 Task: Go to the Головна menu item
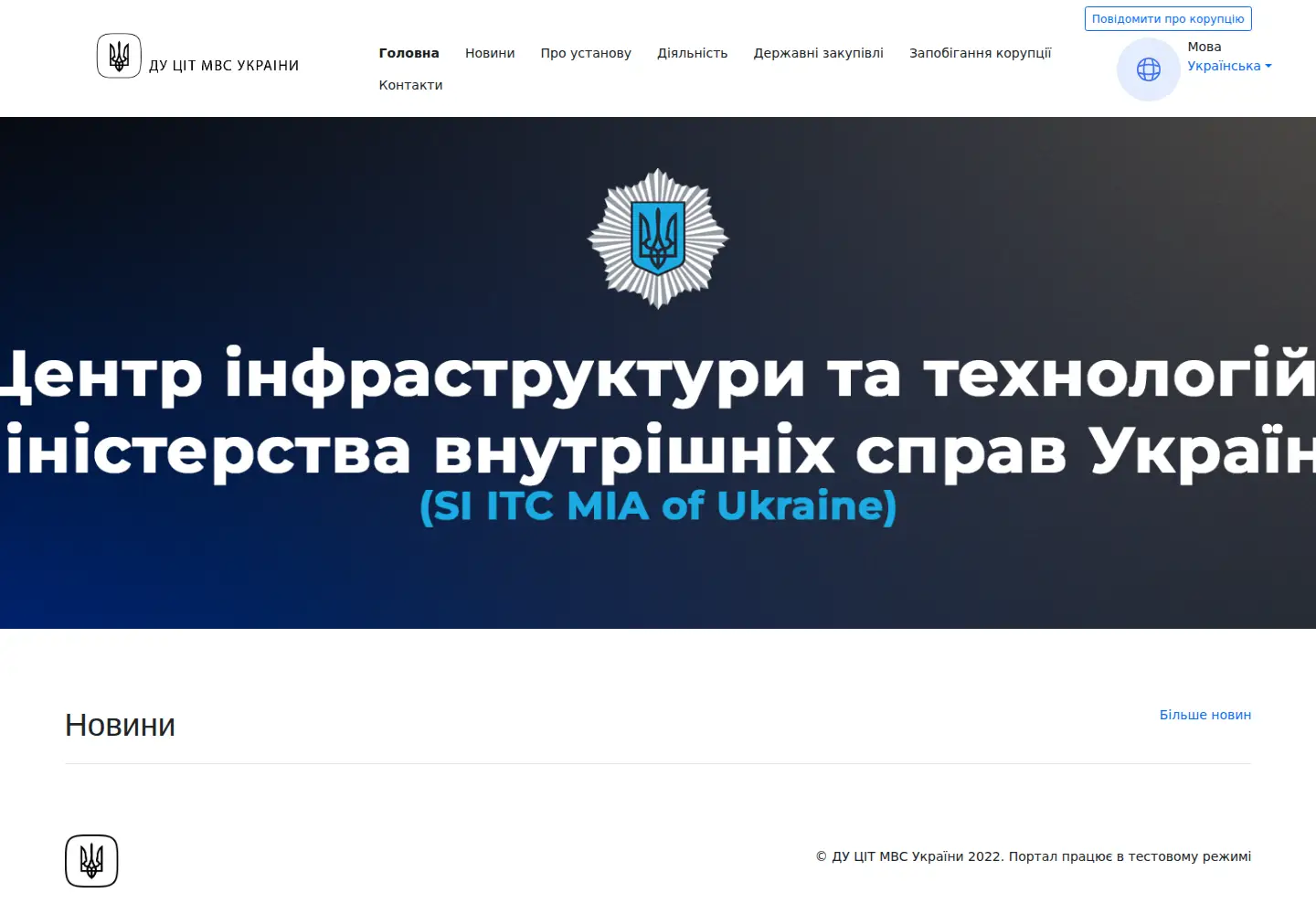click(x=409, y=53)
